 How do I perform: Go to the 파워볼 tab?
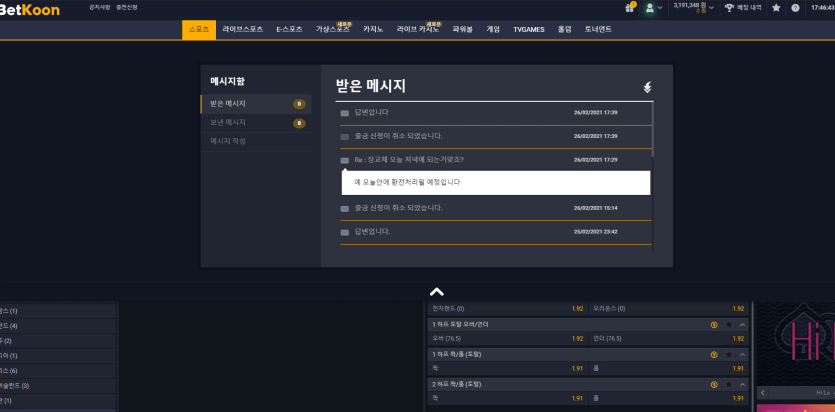coord(462,30)
